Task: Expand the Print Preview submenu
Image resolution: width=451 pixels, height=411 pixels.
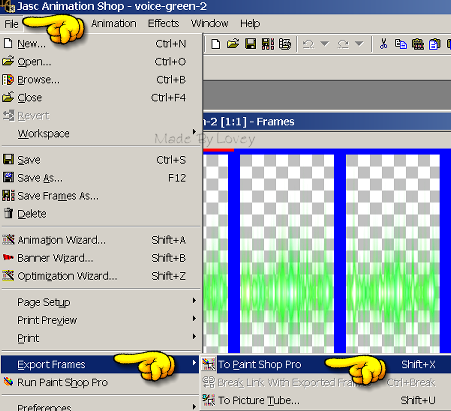Action: click(x=101, y=320)
